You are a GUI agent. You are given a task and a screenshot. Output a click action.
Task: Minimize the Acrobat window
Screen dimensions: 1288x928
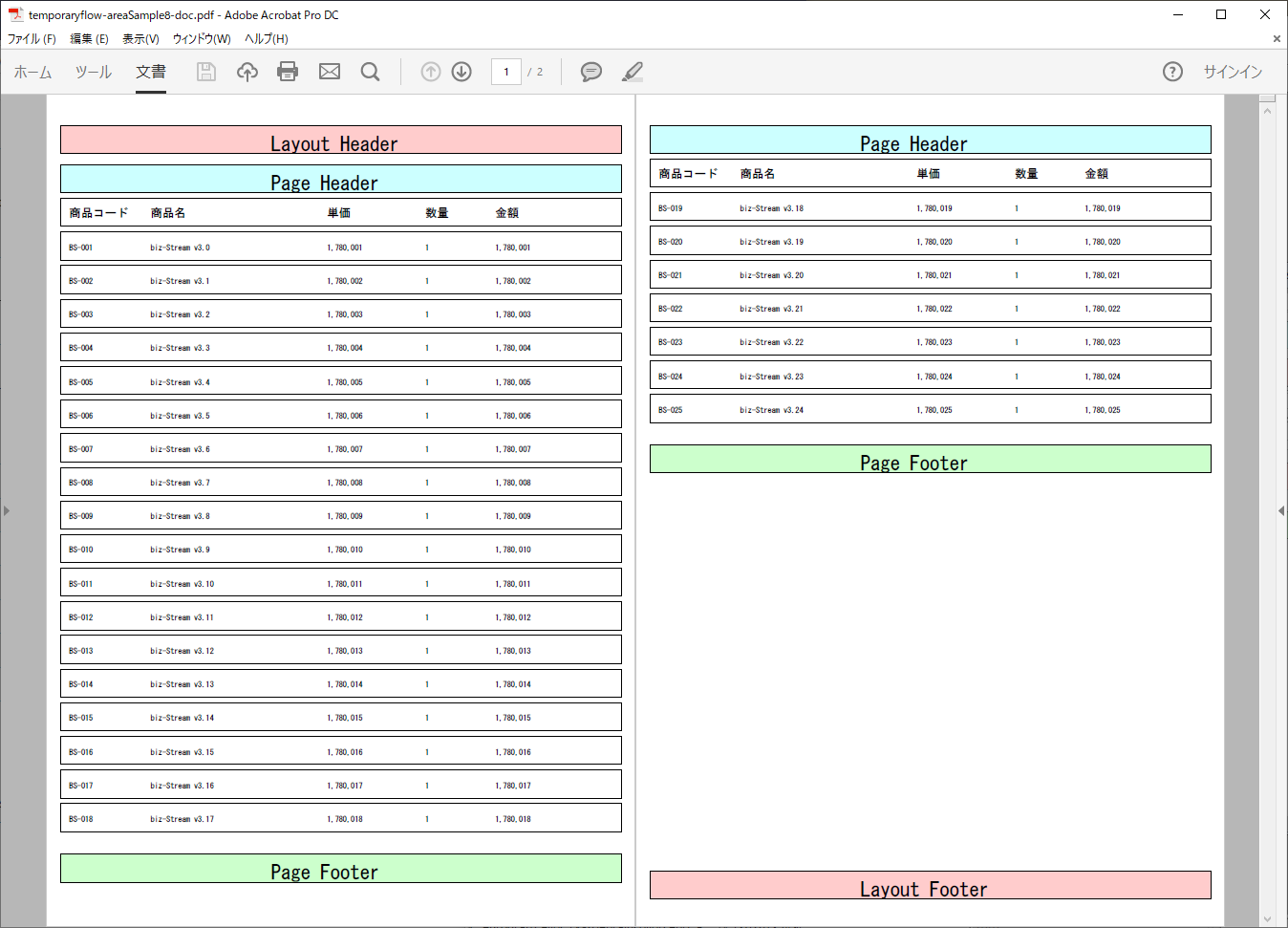[1178, 14]
